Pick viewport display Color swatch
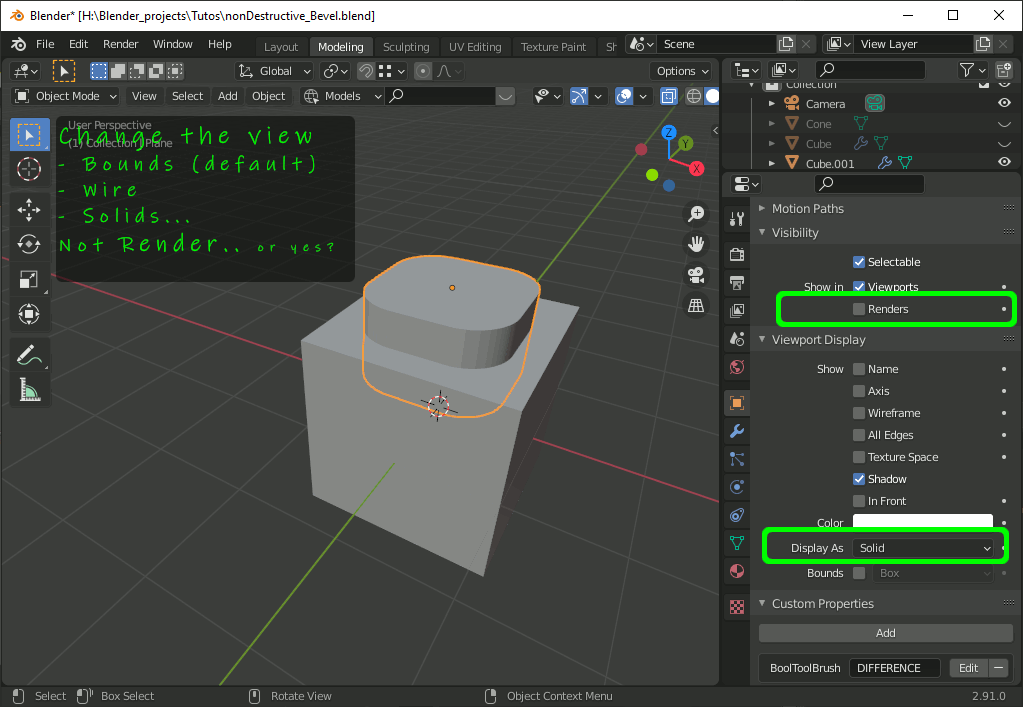 pos(923,522)
